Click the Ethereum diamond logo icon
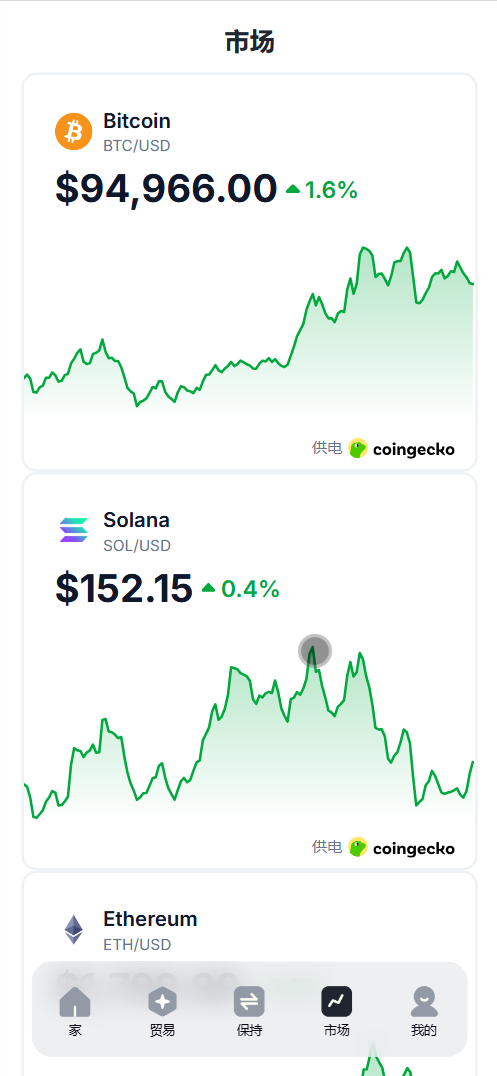The width and height of the screenshot is (497, 1076). pyautogui.click(x=73, y=930)
